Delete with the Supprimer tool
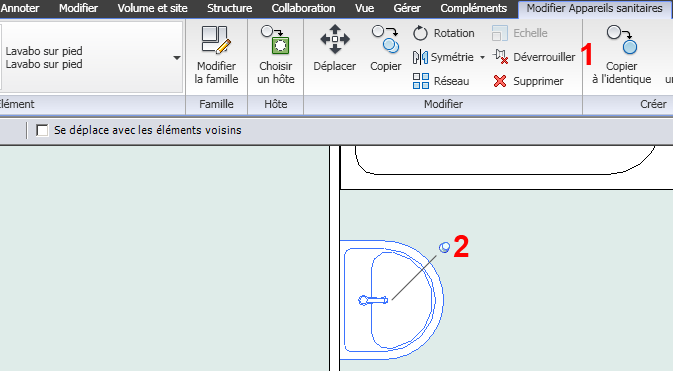The image size is (673, 371). tap(528, 81)
